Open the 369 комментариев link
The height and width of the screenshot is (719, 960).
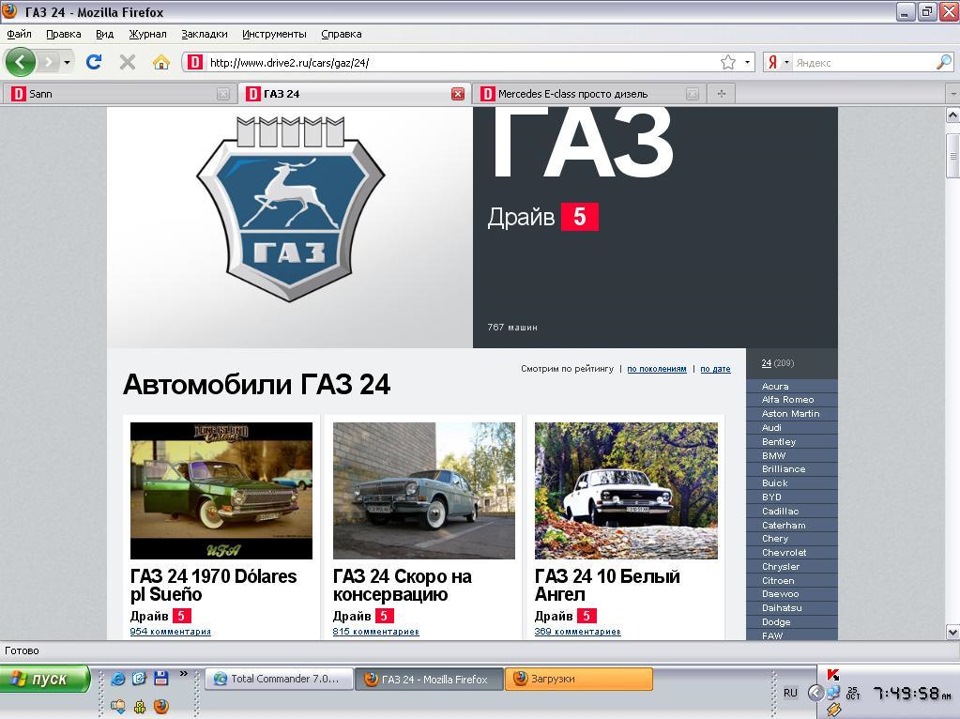pyautogui.click(x=577, y=631)
